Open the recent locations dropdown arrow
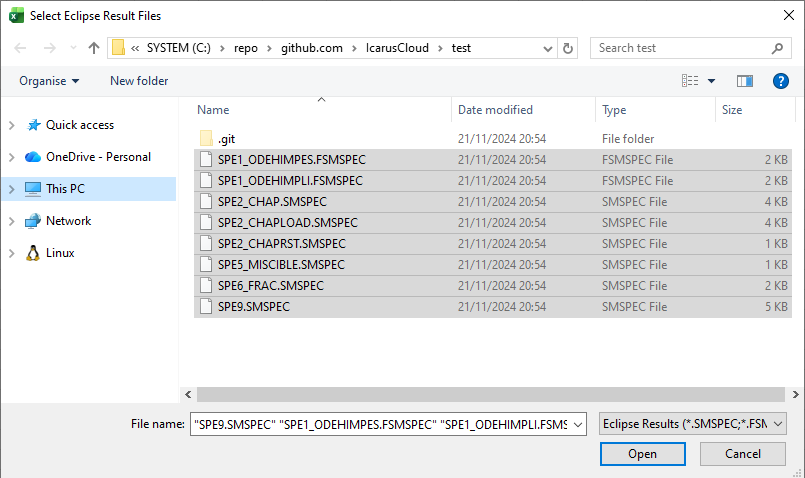Image resolution: width=805 pixels, height=478 pixels. tap(73, 48)
